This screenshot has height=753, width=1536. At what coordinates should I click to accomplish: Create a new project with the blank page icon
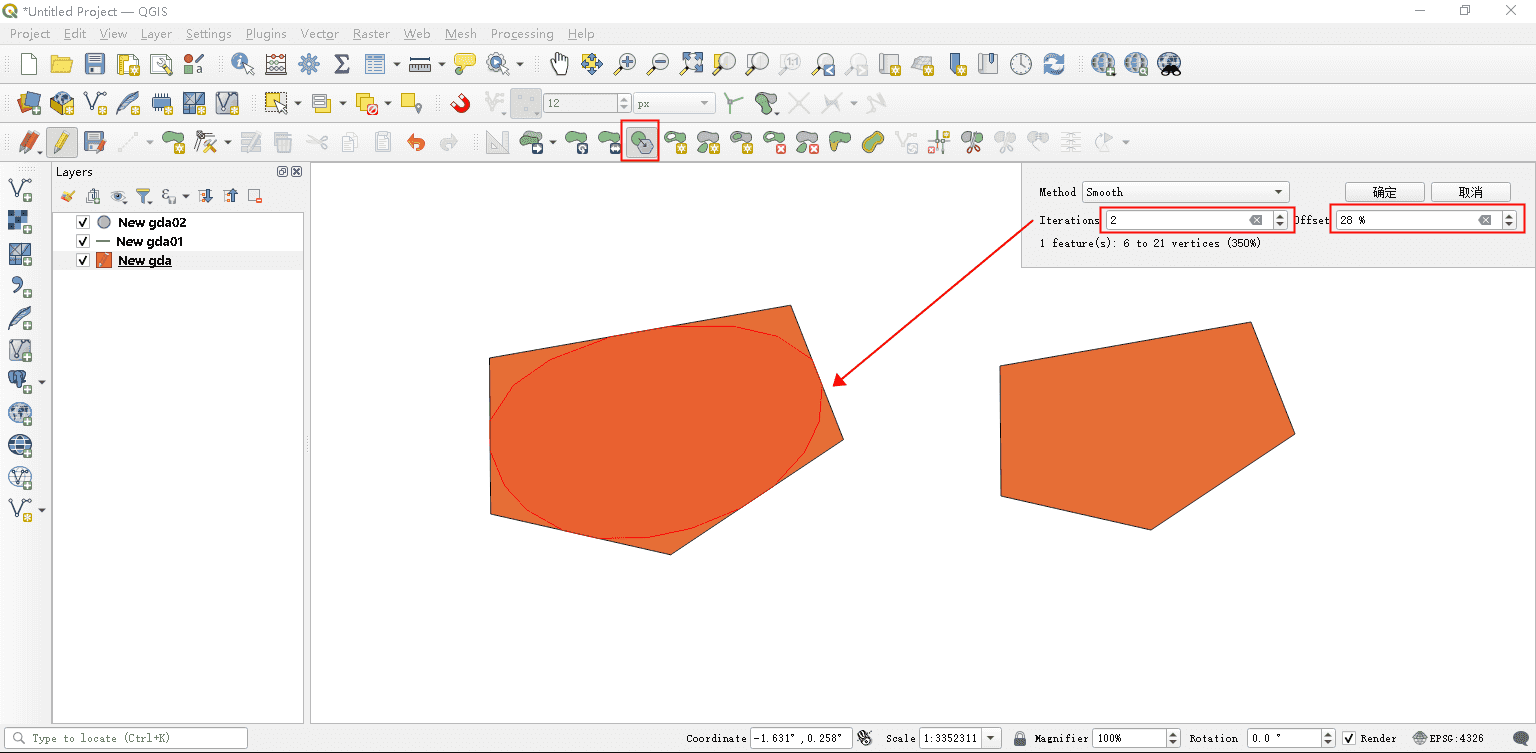pyautogui.click(x=29, y=64)
